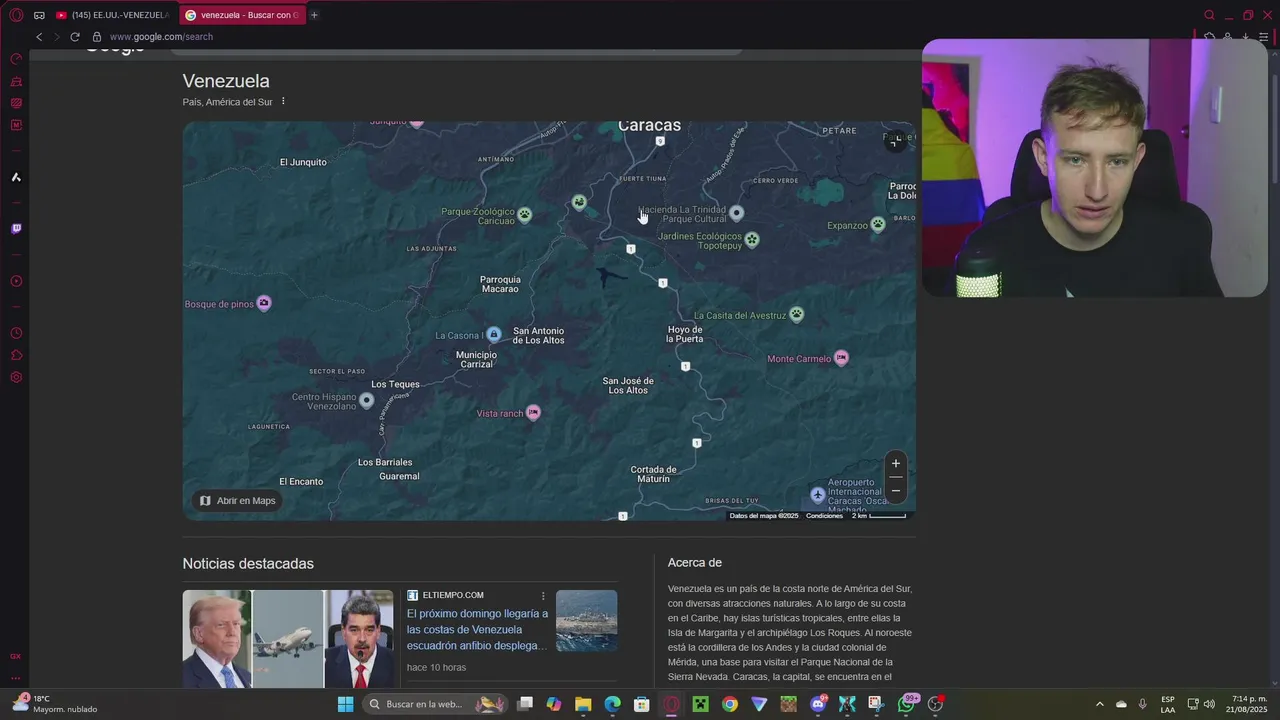The height and width of the screenshot is (720, 1280).
Task: Open History clock icon in sidebar
Action: tap(16, 333)
